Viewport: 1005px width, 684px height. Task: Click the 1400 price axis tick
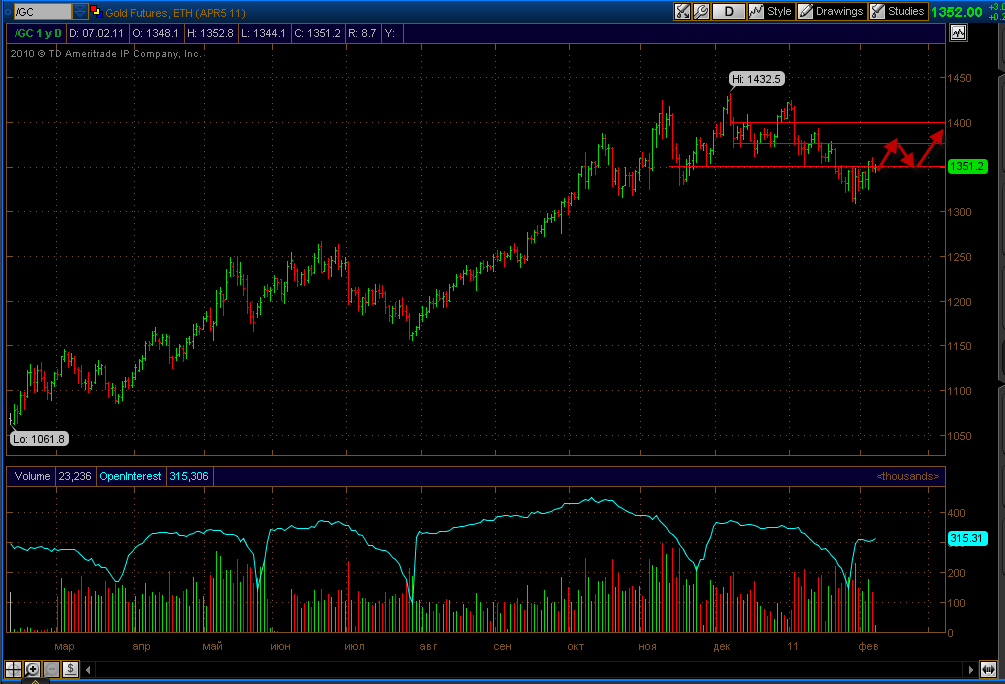pos(959,123)
